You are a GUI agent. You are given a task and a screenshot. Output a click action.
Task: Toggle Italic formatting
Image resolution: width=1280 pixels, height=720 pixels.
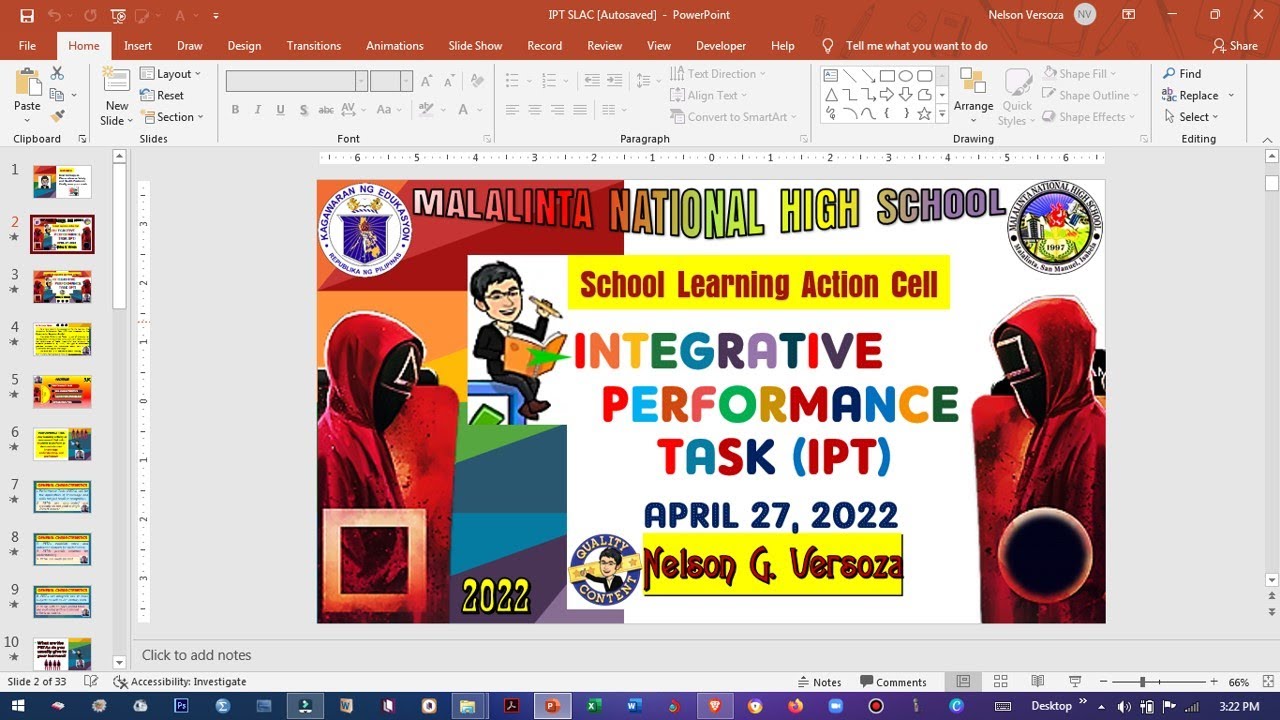257,110
